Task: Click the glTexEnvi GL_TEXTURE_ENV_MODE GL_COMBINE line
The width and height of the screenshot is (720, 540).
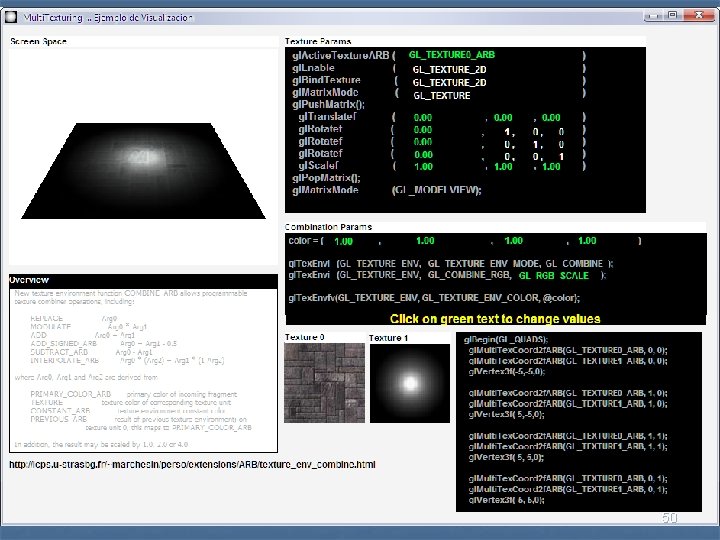Action: coord(450,264)
